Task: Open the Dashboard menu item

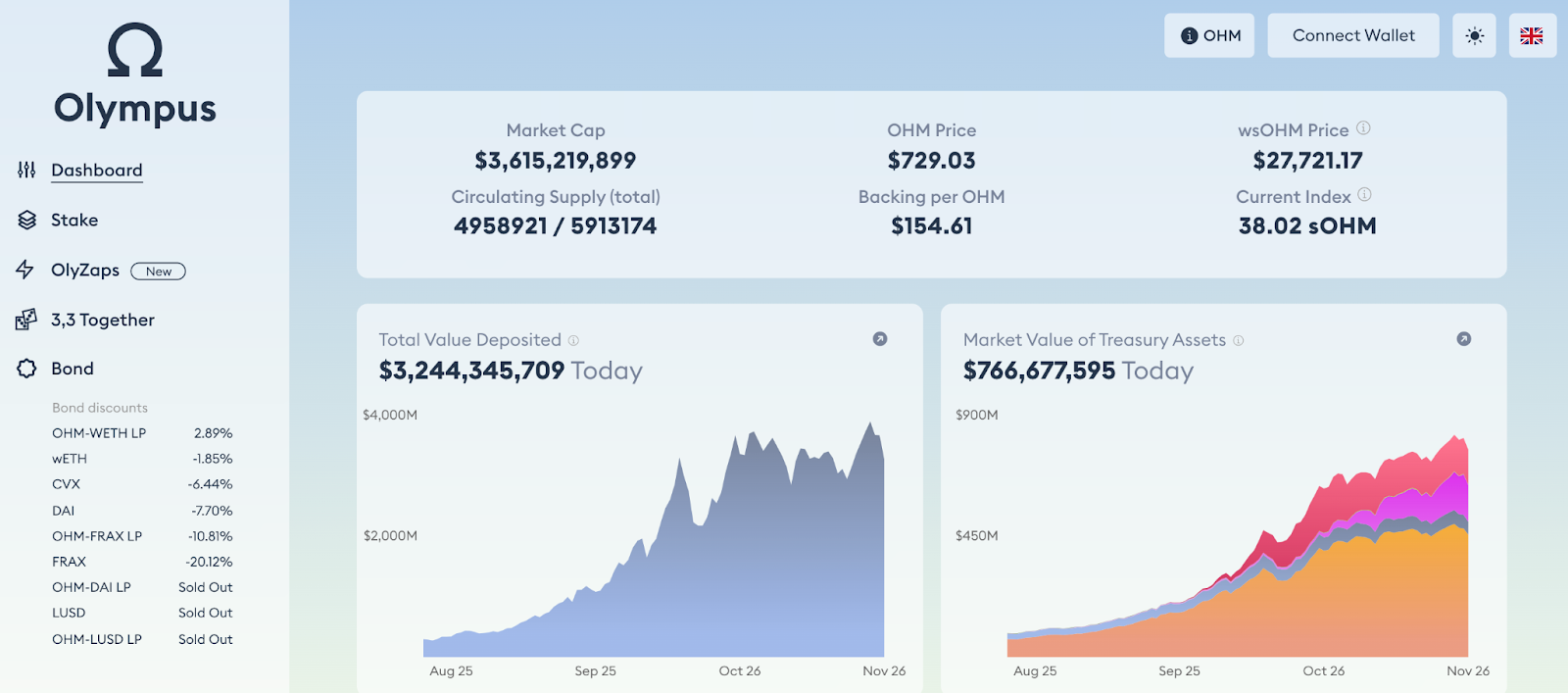Action: [97, 170]
